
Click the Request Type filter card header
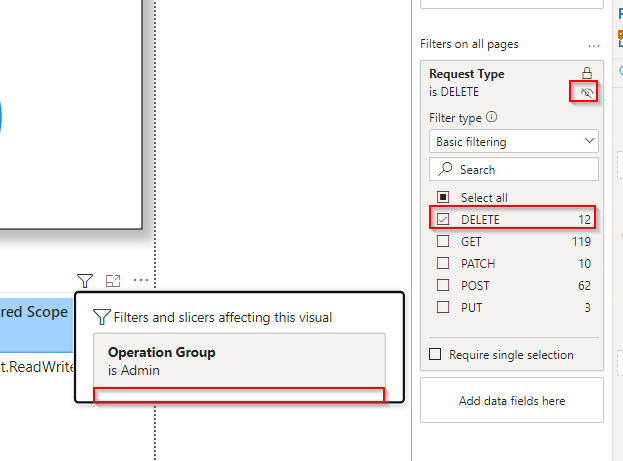point(467,74)
